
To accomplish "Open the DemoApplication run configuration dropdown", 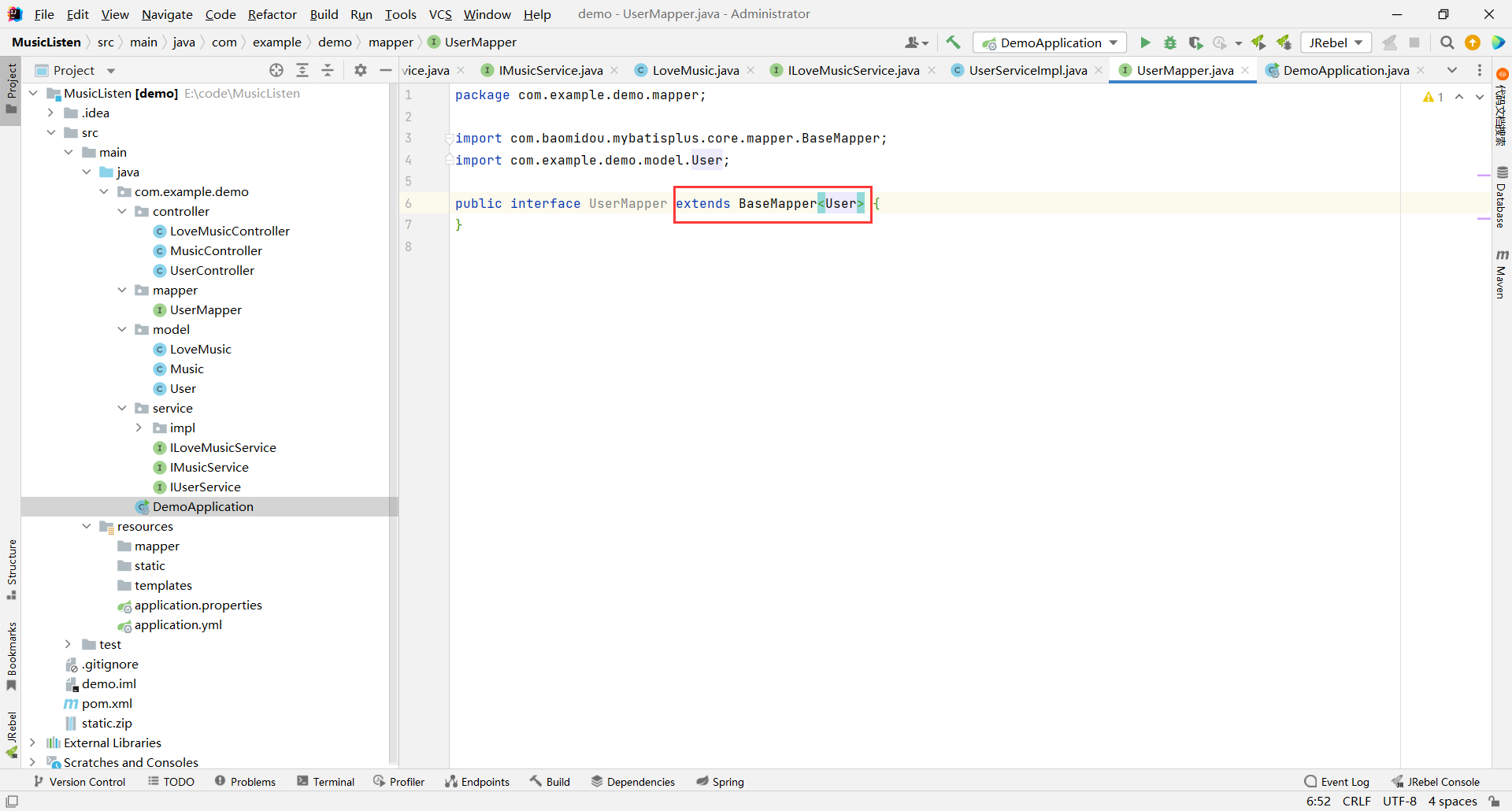I will 1050,43.
